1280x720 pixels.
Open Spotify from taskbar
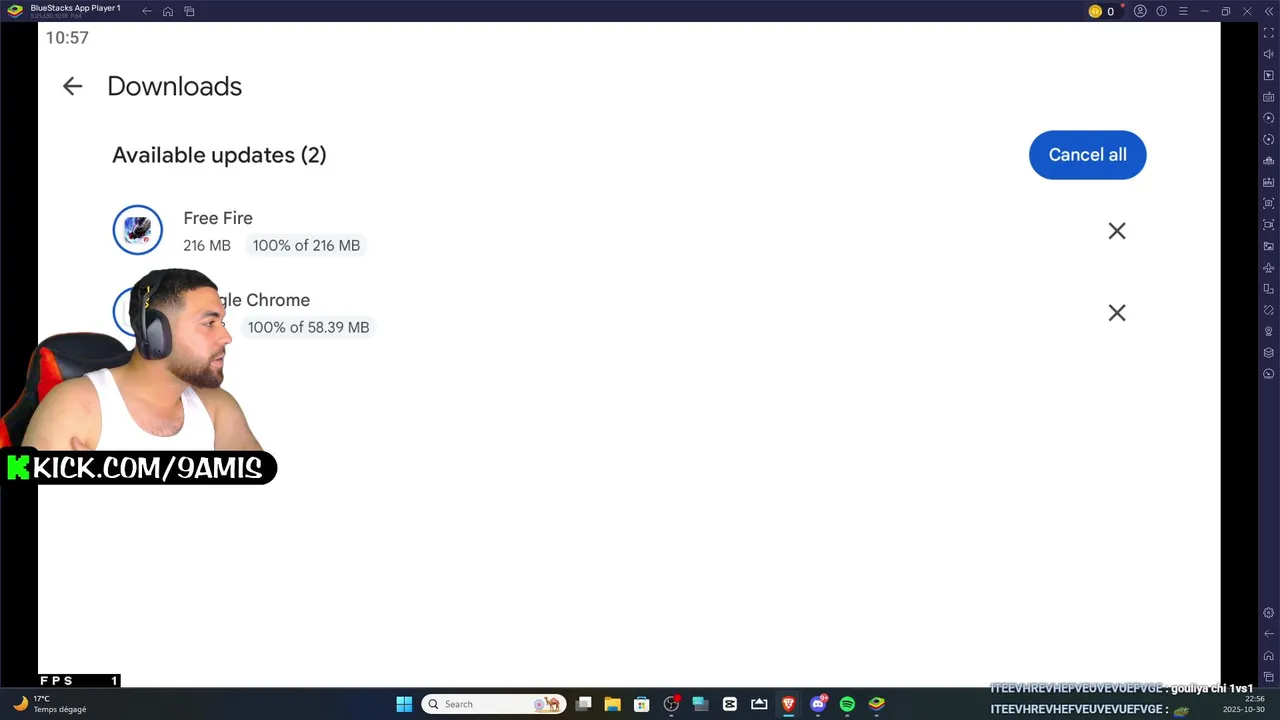tap(847, 704)
